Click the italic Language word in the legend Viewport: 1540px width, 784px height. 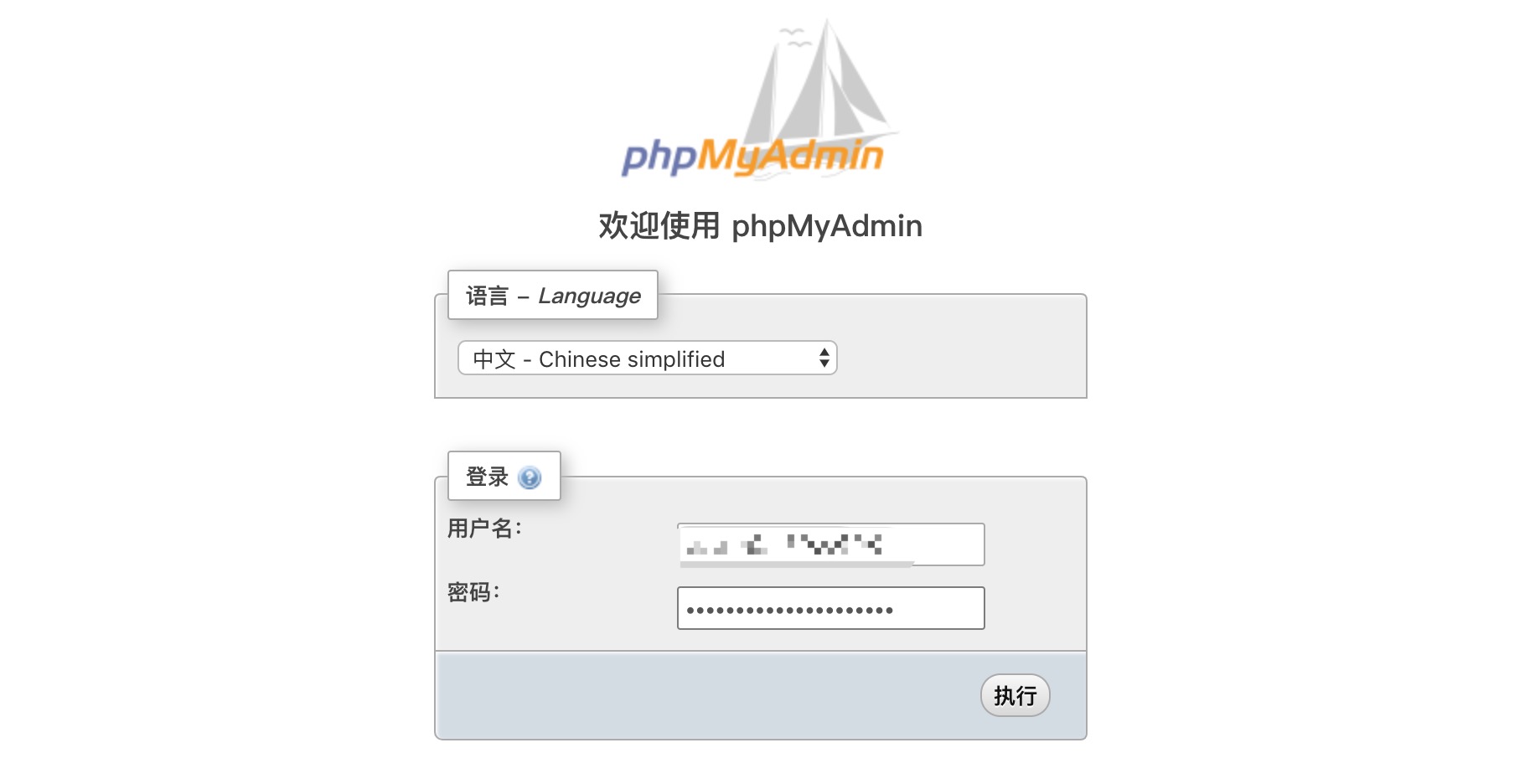click(589, 297)
